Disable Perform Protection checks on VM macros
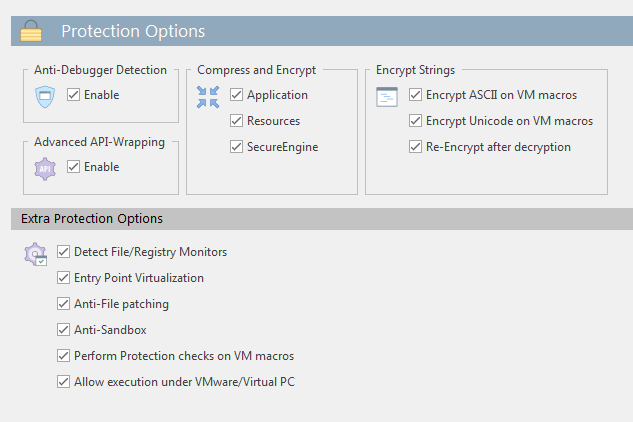Screen dimensions: 633x422 coord(63,356)
